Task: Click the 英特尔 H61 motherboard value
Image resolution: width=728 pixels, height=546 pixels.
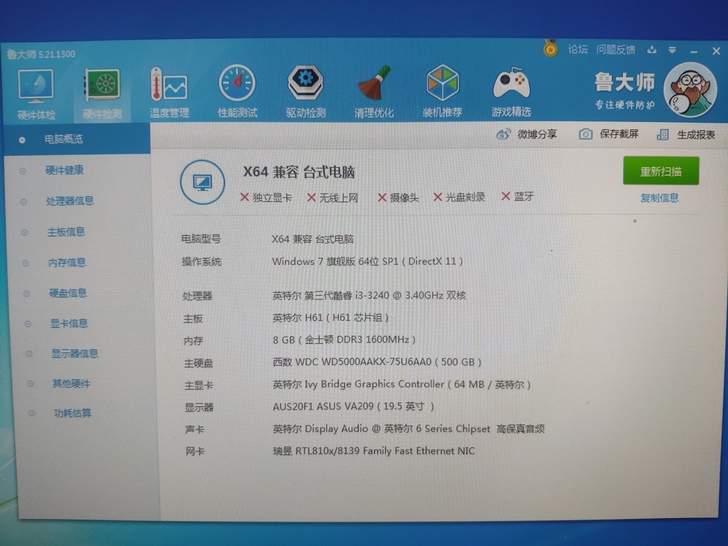Action: tap(330, 318)
